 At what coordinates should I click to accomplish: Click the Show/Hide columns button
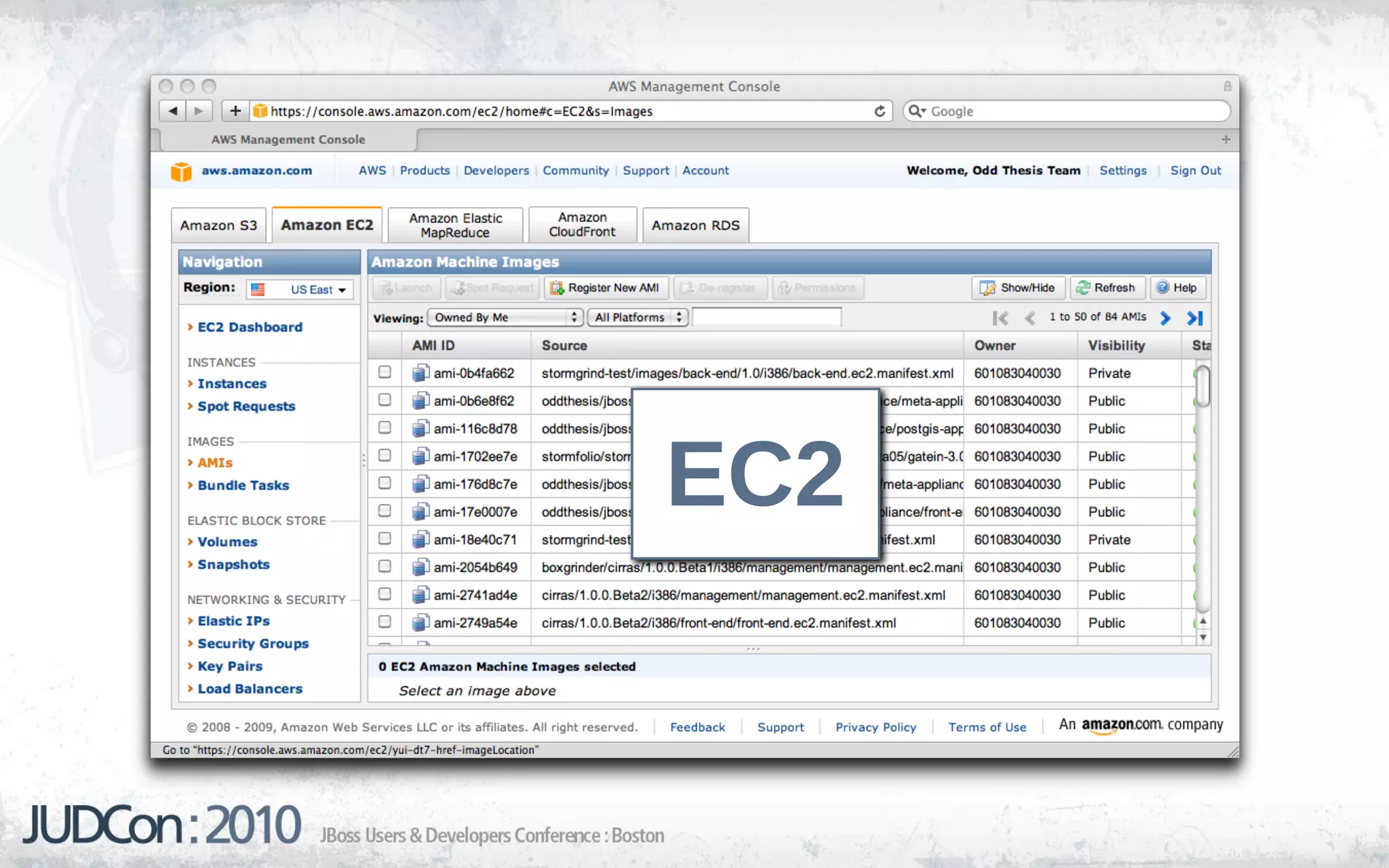pyautogui.click(x=1018, y=288)
